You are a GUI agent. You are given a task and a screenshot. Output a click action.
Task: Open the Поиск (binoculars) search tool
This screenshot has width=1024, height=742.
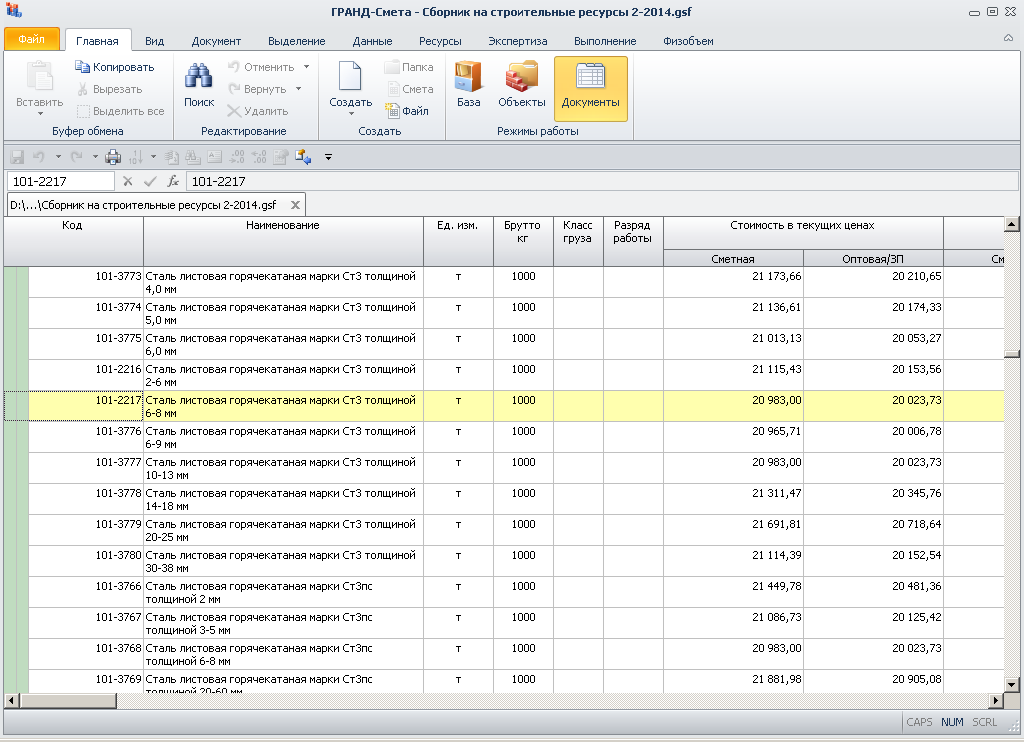tap(199, 86)
